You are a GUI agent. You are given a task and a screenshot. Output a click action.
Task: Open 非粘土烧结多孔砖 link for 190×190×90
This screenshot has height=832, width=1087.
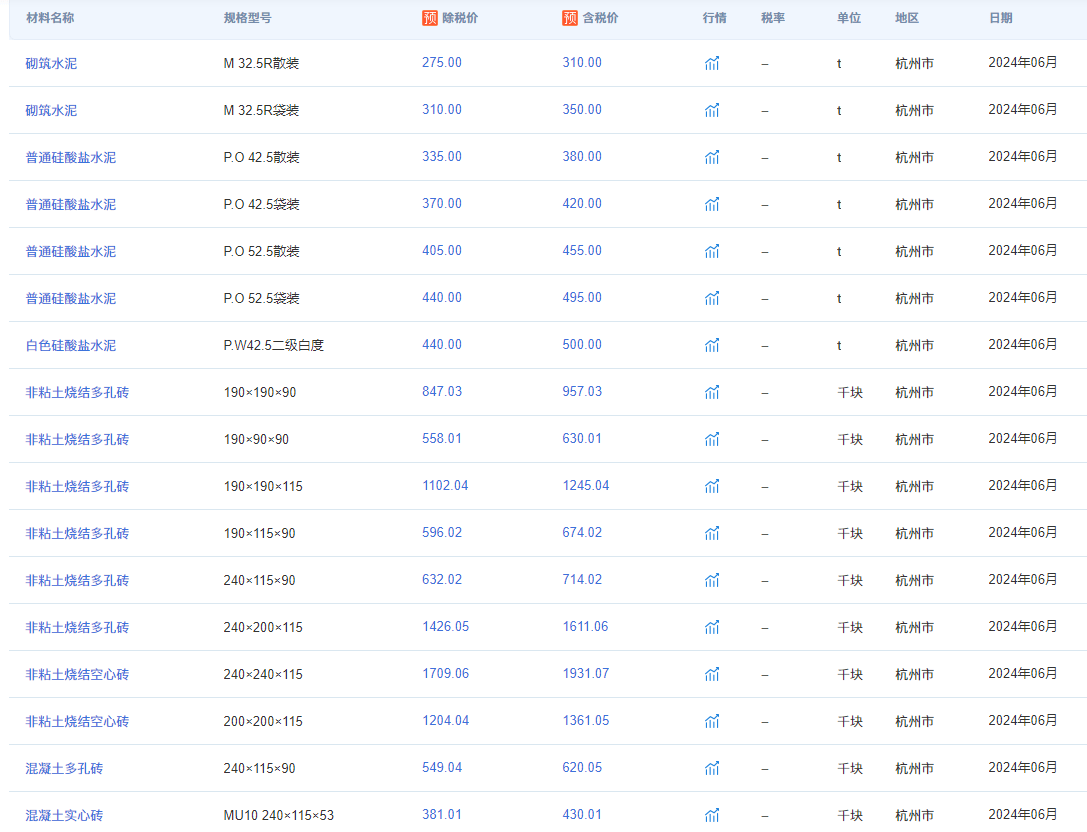77,392
